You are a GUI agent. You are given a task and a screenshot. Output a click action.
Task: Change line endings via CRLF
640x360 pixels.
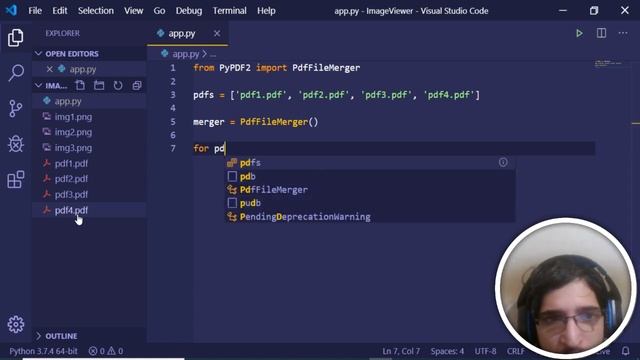pyautogui.click(x=516, y=351)
